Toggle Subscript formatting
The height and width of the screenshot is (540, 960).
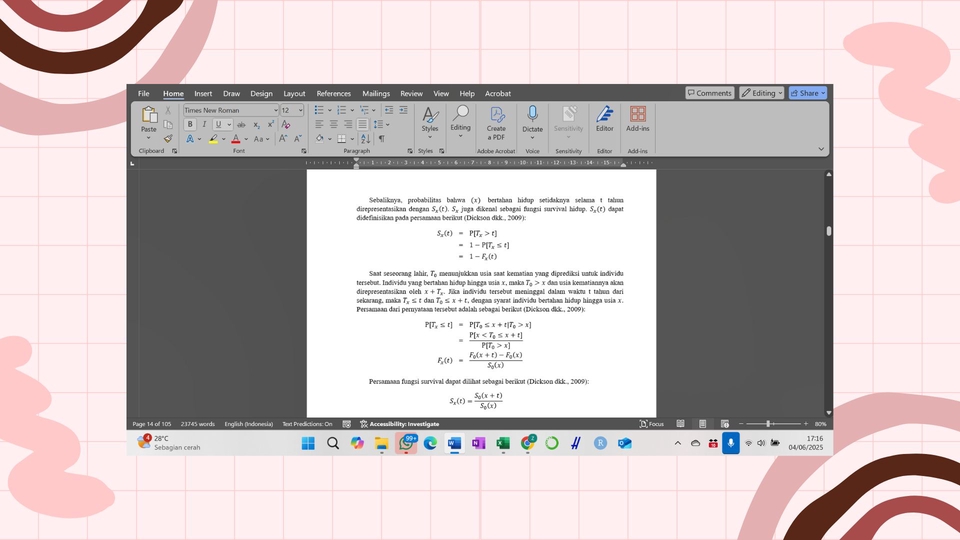pyautogui.click(x=257, y=124)
